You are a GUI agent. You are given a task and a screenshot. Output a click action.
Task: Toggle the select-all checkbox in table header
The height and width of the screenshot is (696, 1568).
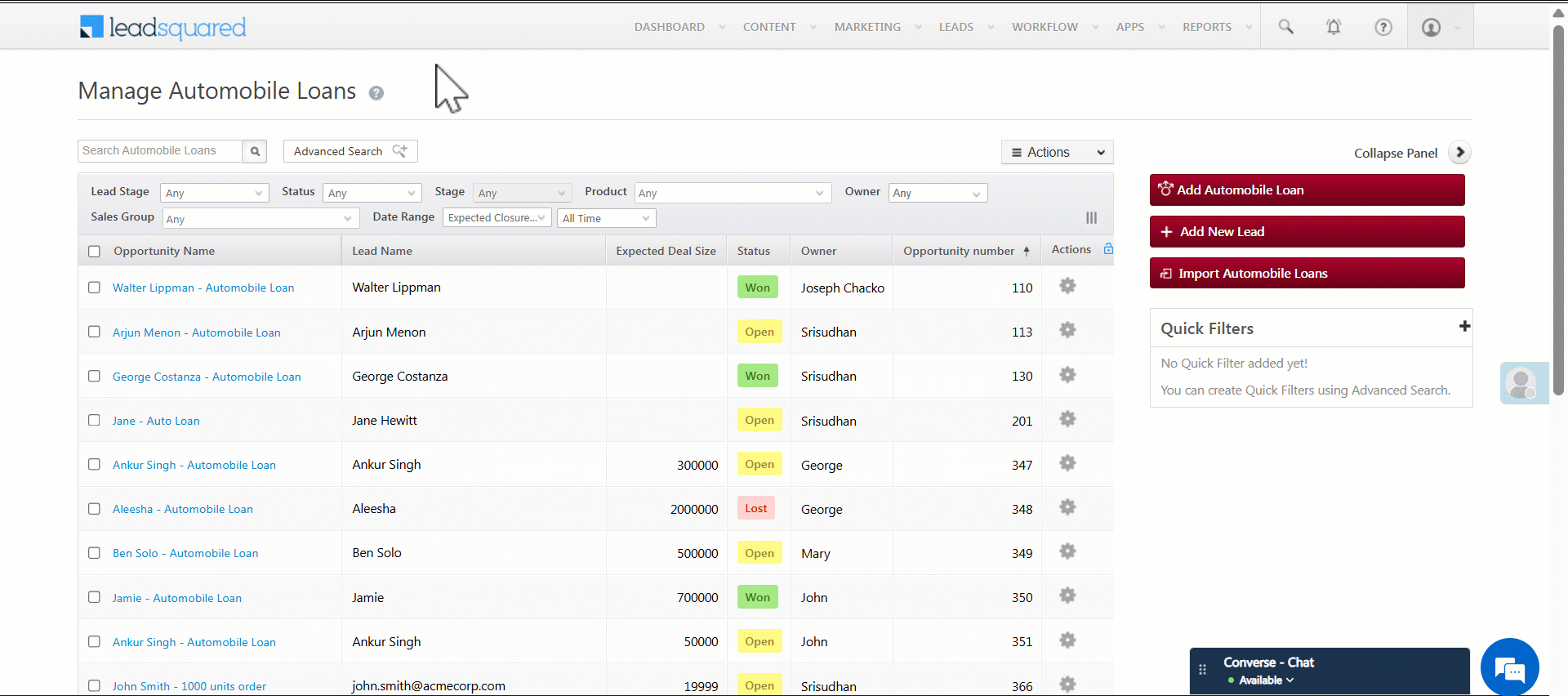click(x=94, y=252)
